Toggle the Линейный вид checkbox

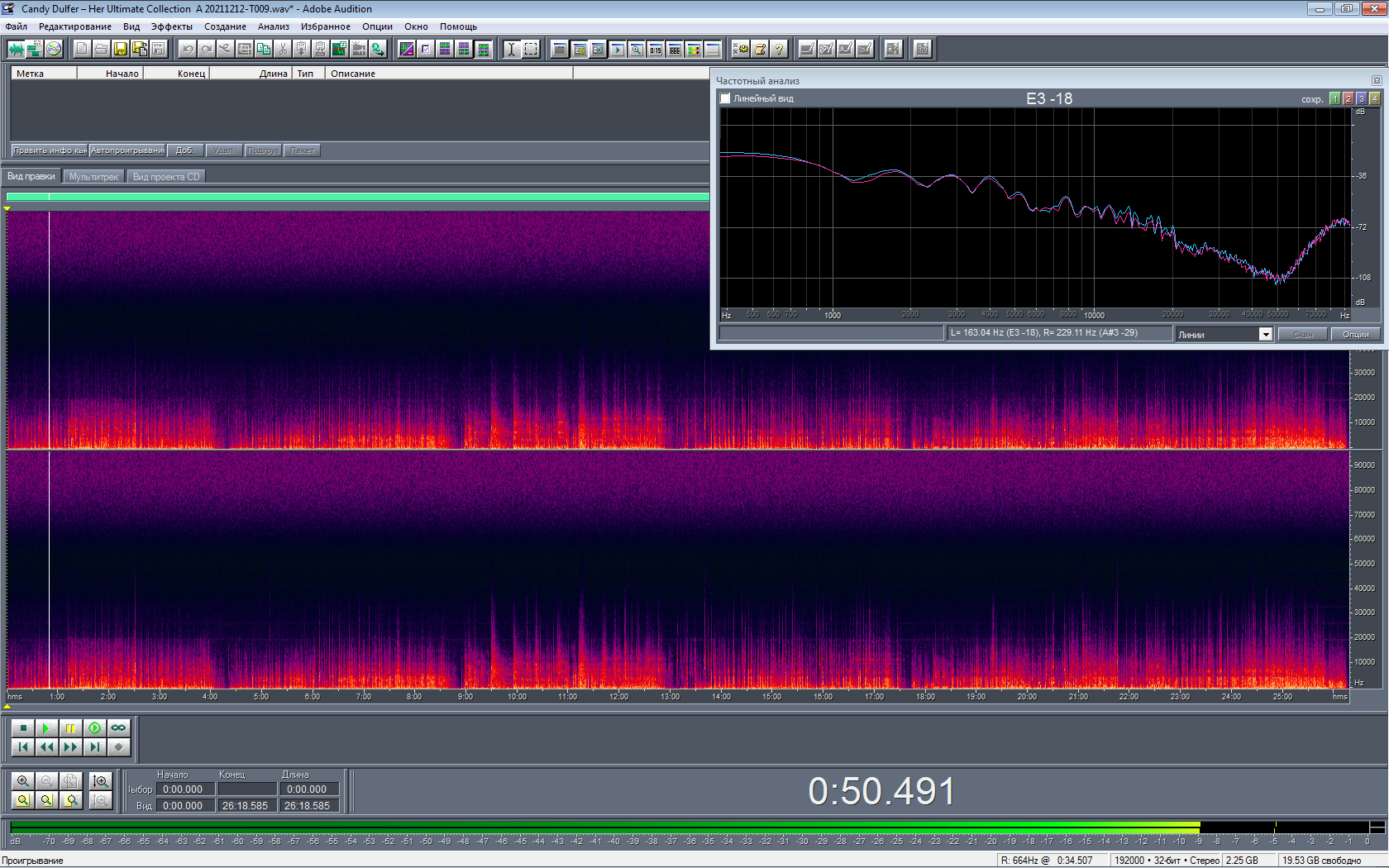click(x=725, y=98)
